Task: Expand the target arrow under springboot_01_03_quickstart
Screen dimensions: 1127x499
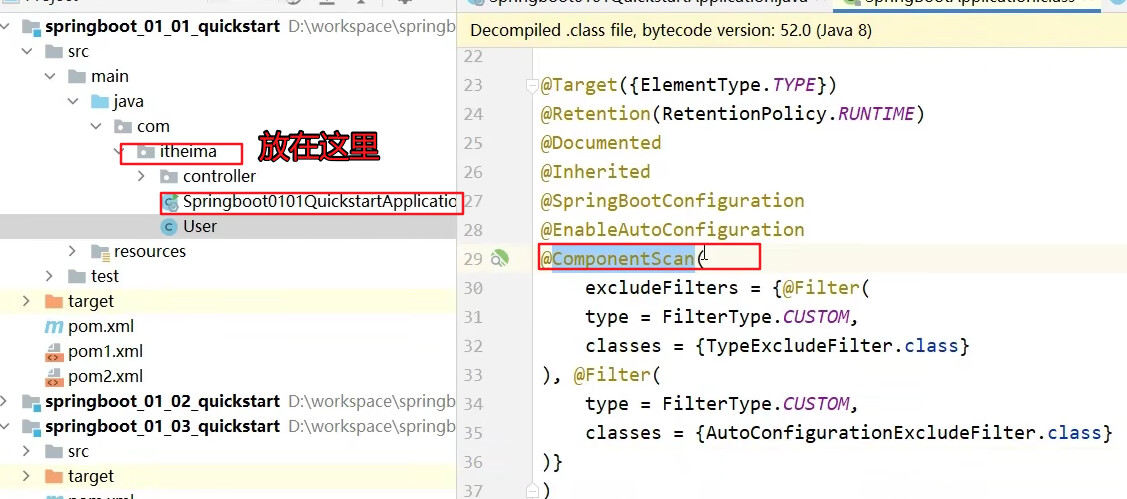Action: tap(28, 476)
